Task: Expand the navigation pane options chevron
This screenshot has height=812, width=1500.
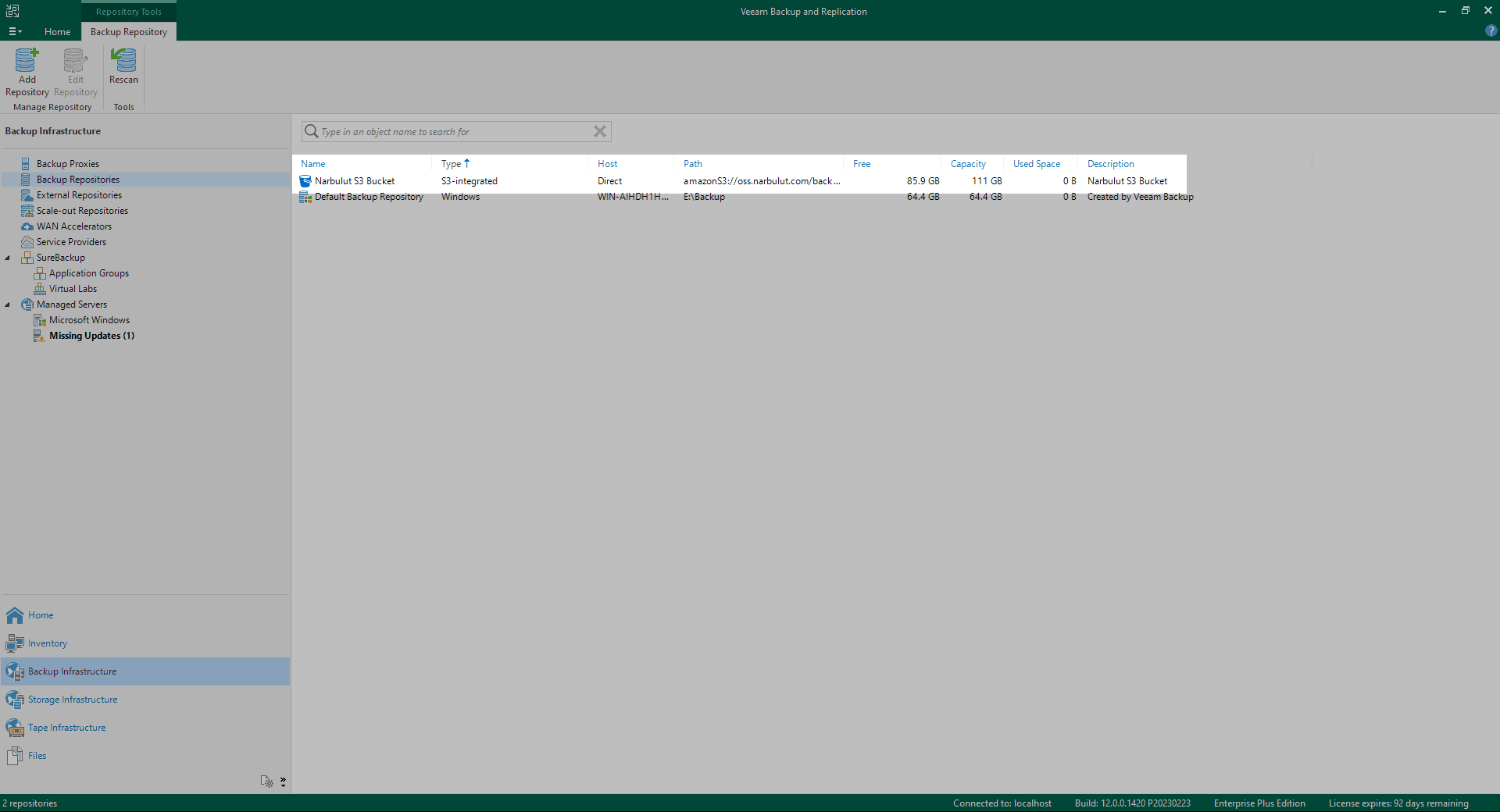Action: coord(283,781)
